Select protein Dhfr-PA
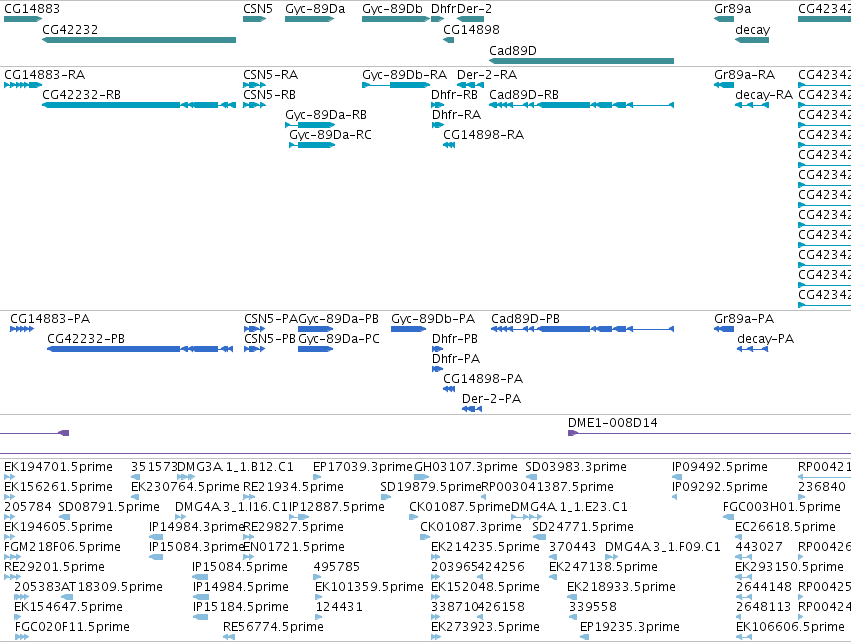Screen dimensions: 851x642 (x=456, y=359)
